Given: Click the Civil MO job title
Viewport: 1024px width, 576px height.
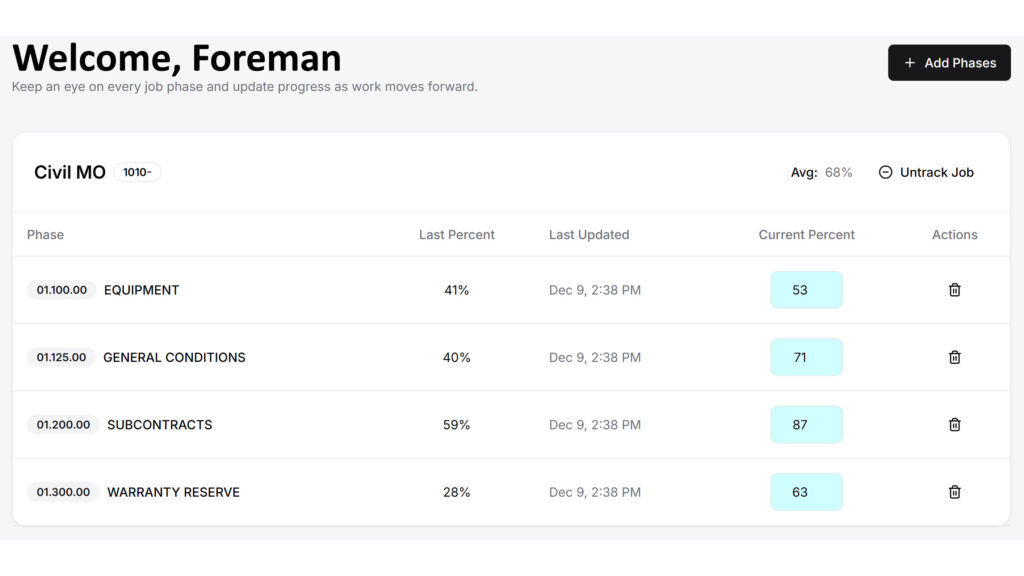Looking at the screenshot, I should (x=69, y=171).
